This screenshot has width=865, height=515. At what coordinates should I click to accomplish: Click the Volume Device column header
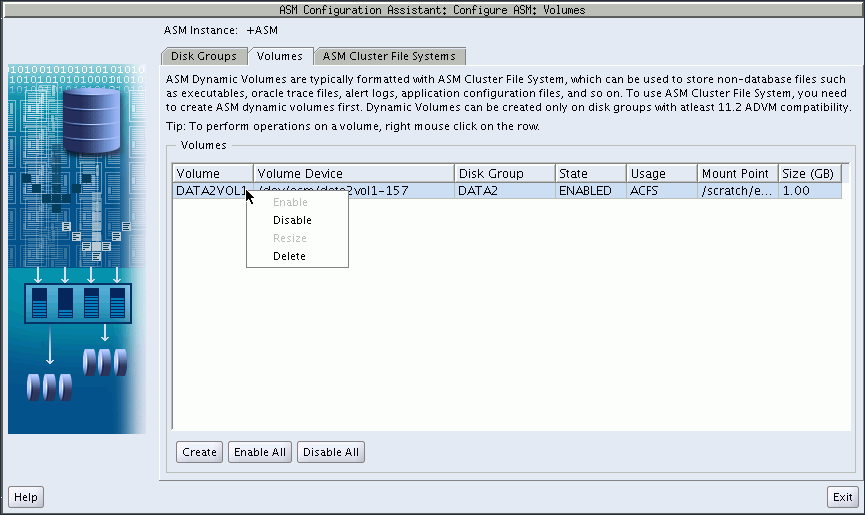353,174
